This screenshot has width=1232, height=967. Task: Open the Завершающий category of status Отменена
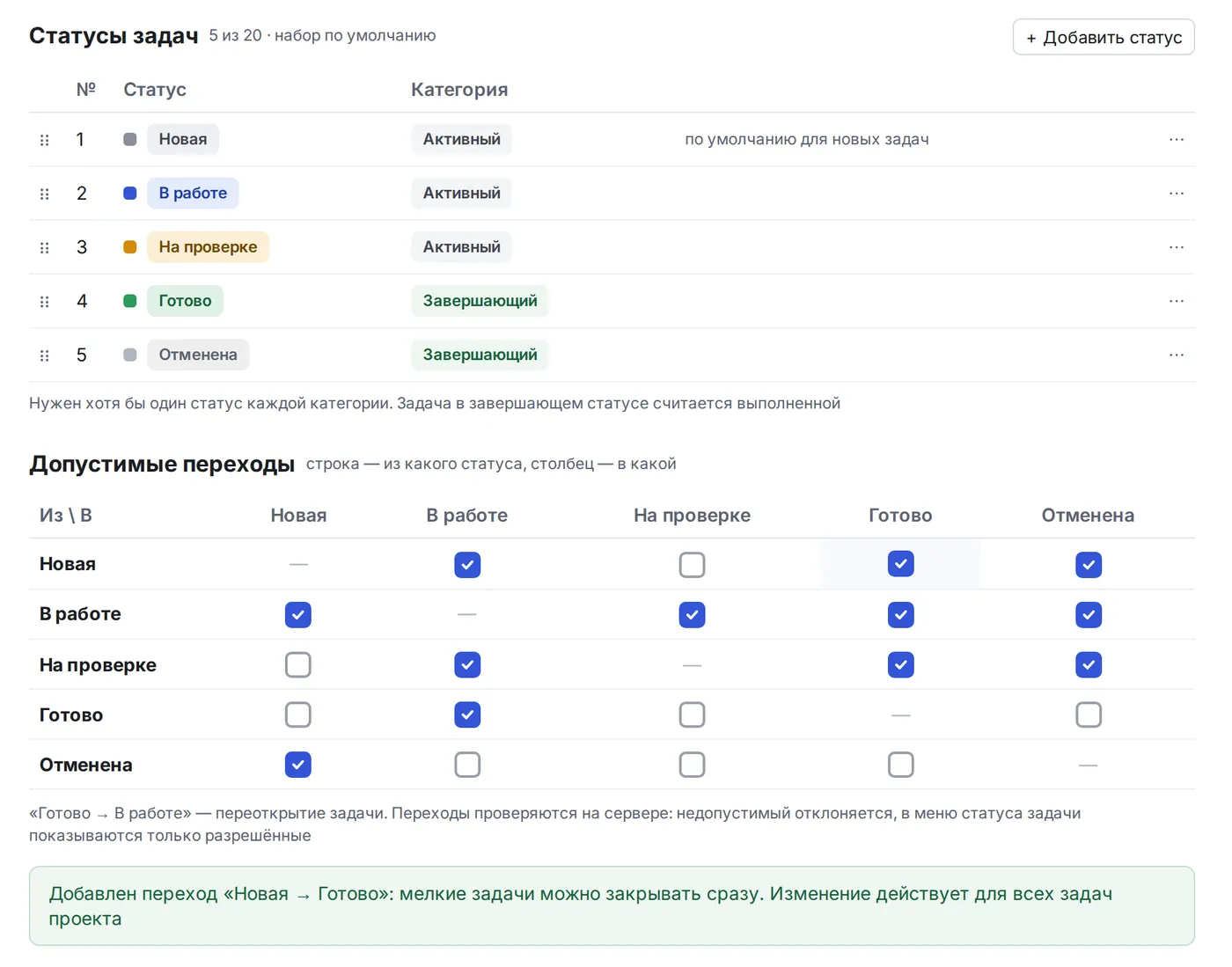tap(480, 355)
